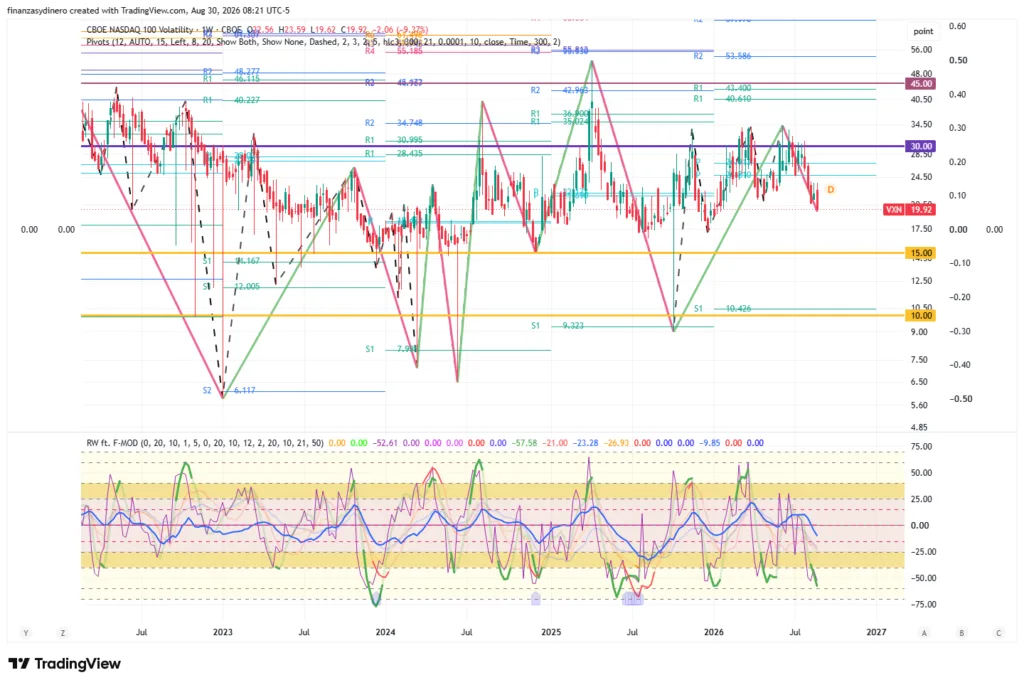Click the R2 42.963 pivot label

click(x=559, y=90)
